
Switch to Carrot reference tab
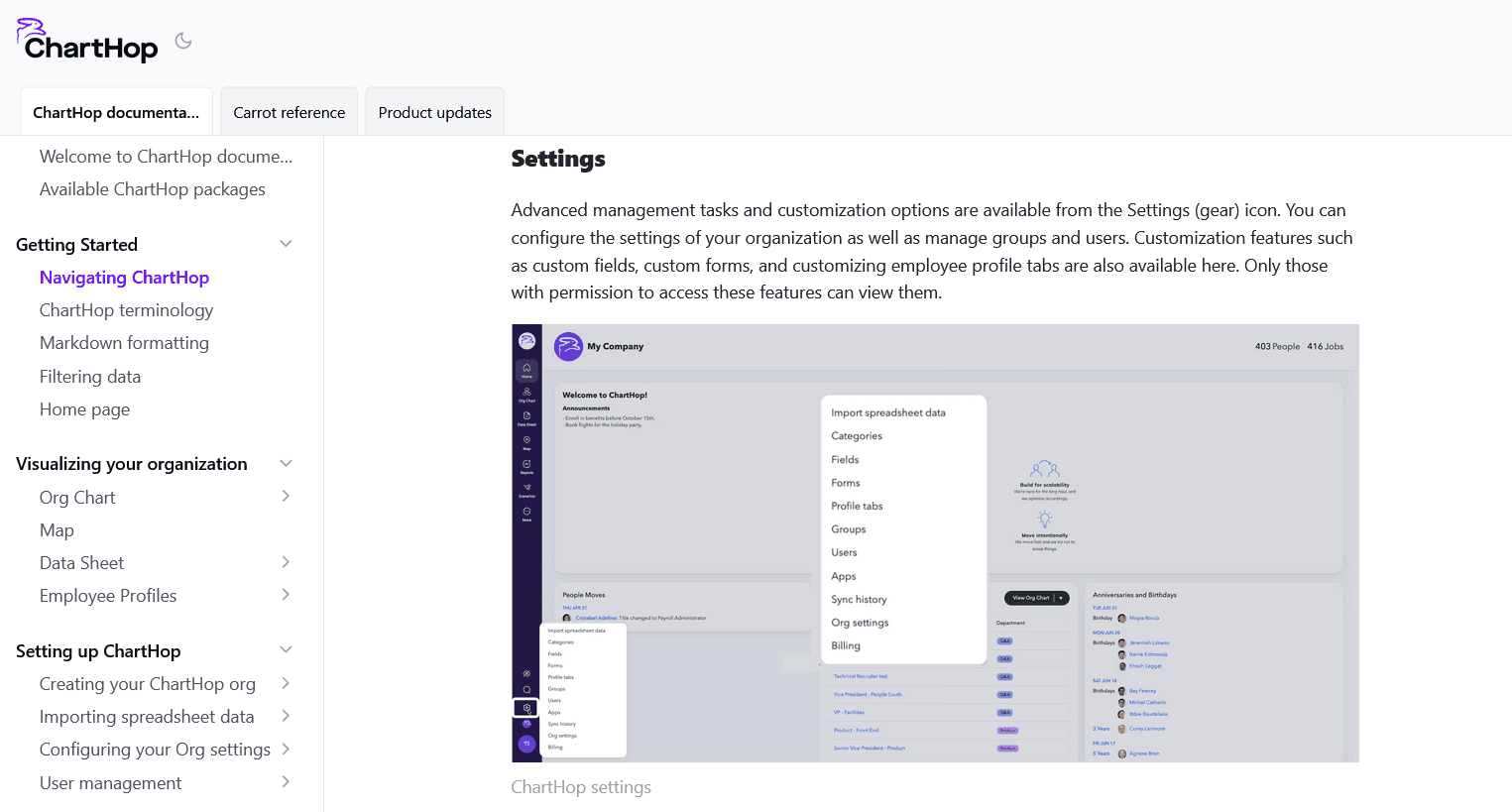pyautogui.click(x=289, y=112)
